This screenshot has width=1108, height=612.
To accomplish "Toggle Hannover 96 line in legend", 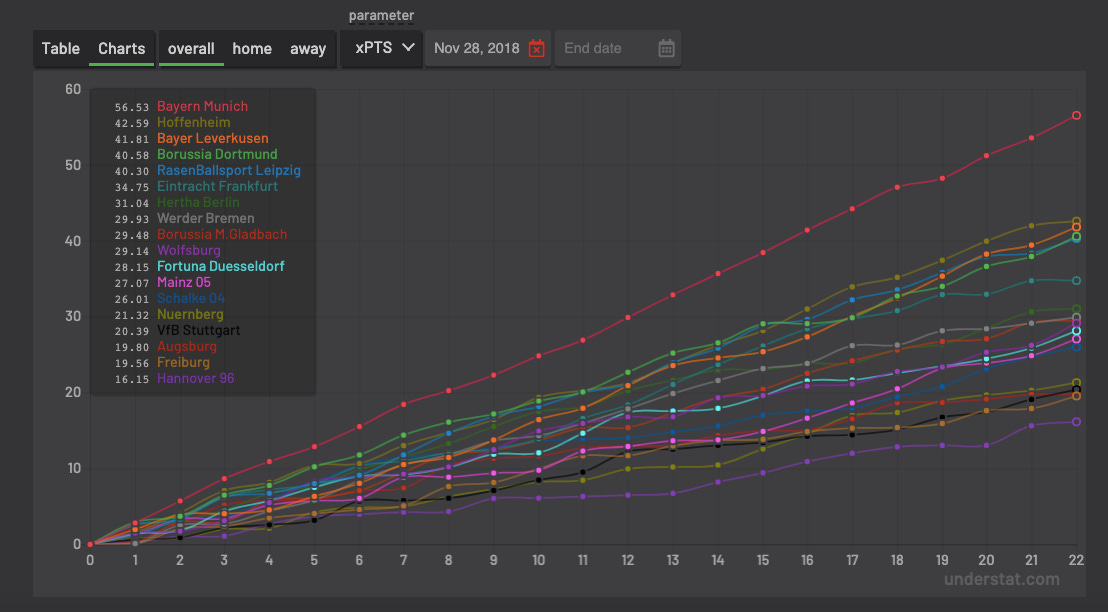I will pos(195,378).
